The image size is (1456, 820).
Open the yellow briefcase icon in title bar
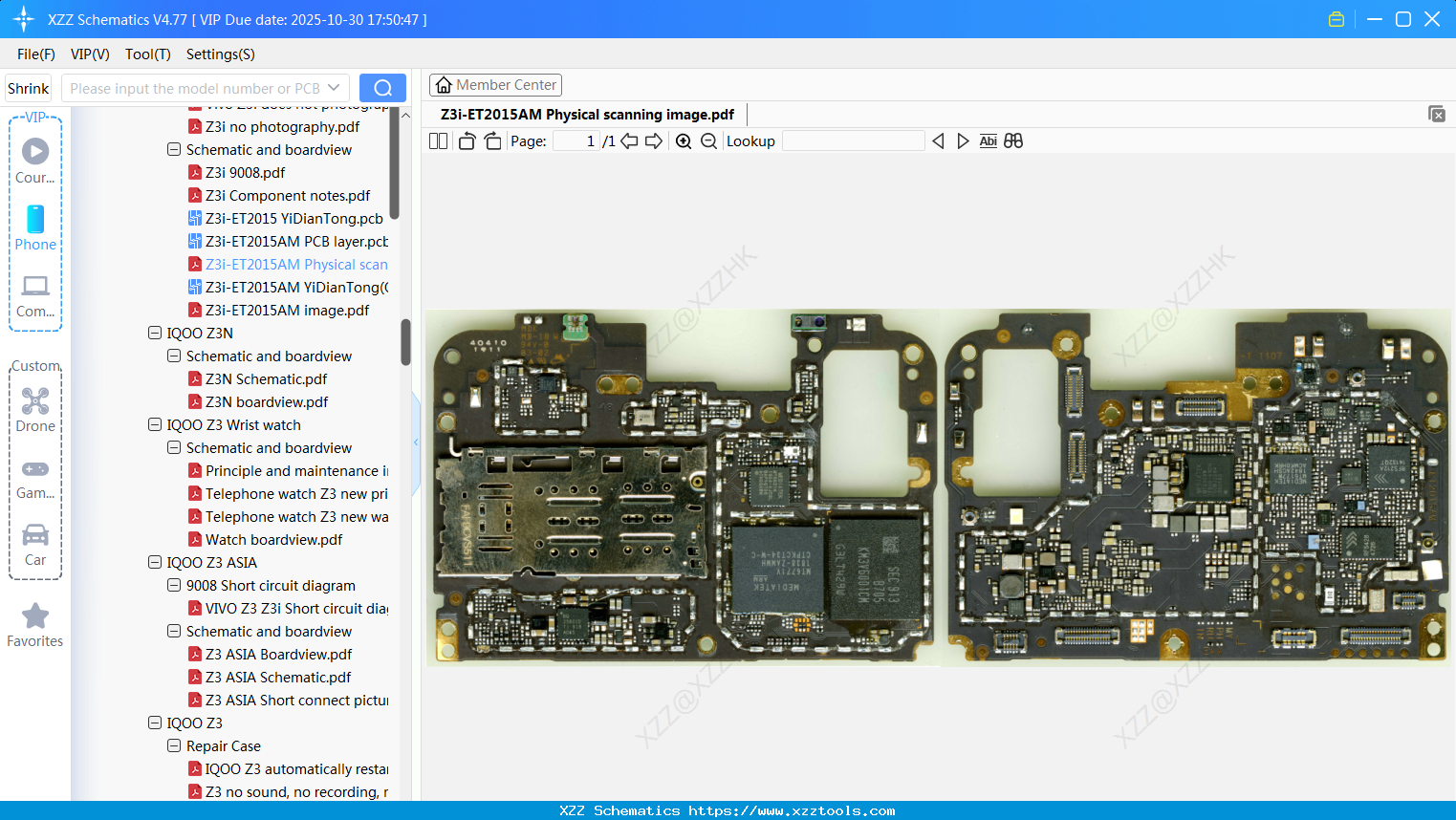tap(1336, 19)
